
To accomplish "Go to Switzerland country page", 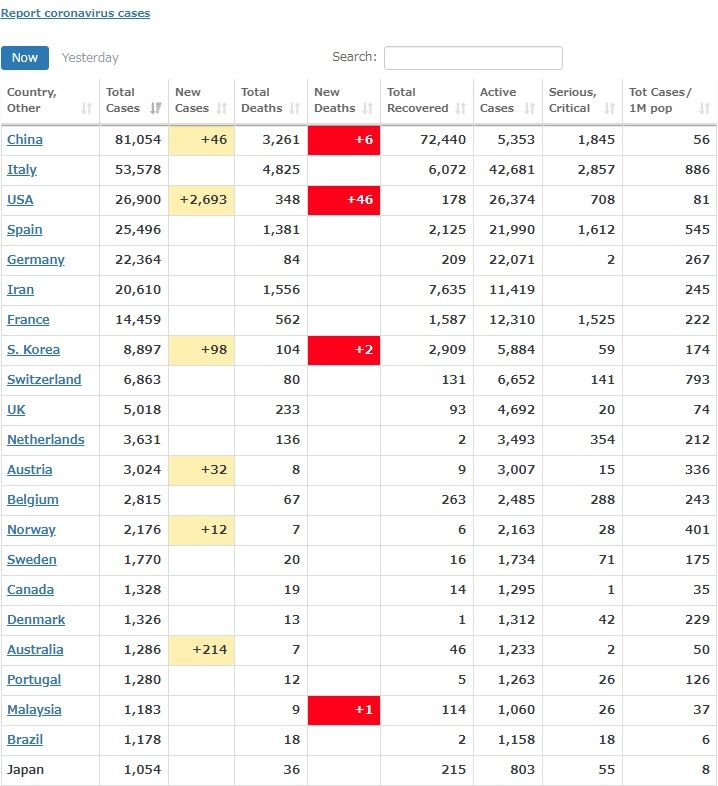I will point(44,380).
